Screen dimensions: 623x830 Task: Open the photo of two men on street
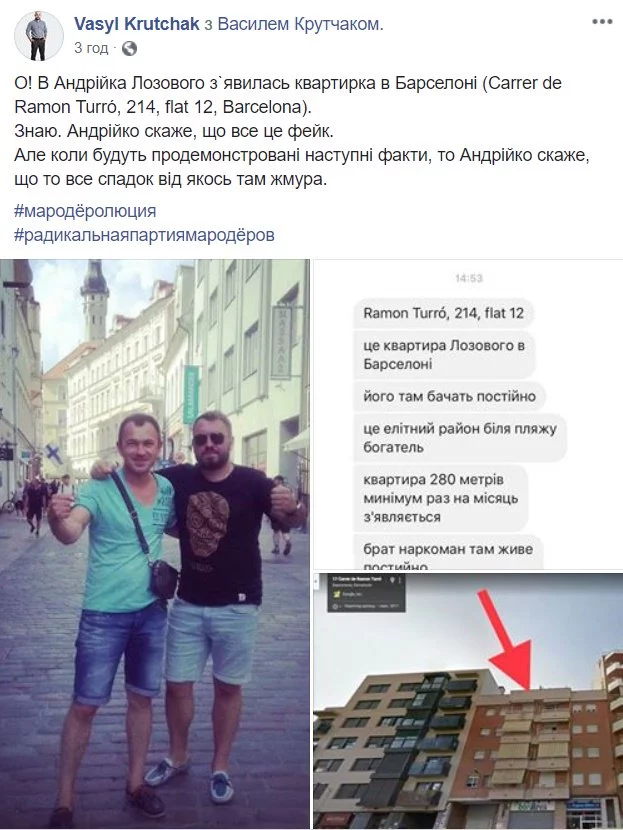point(155,544)
